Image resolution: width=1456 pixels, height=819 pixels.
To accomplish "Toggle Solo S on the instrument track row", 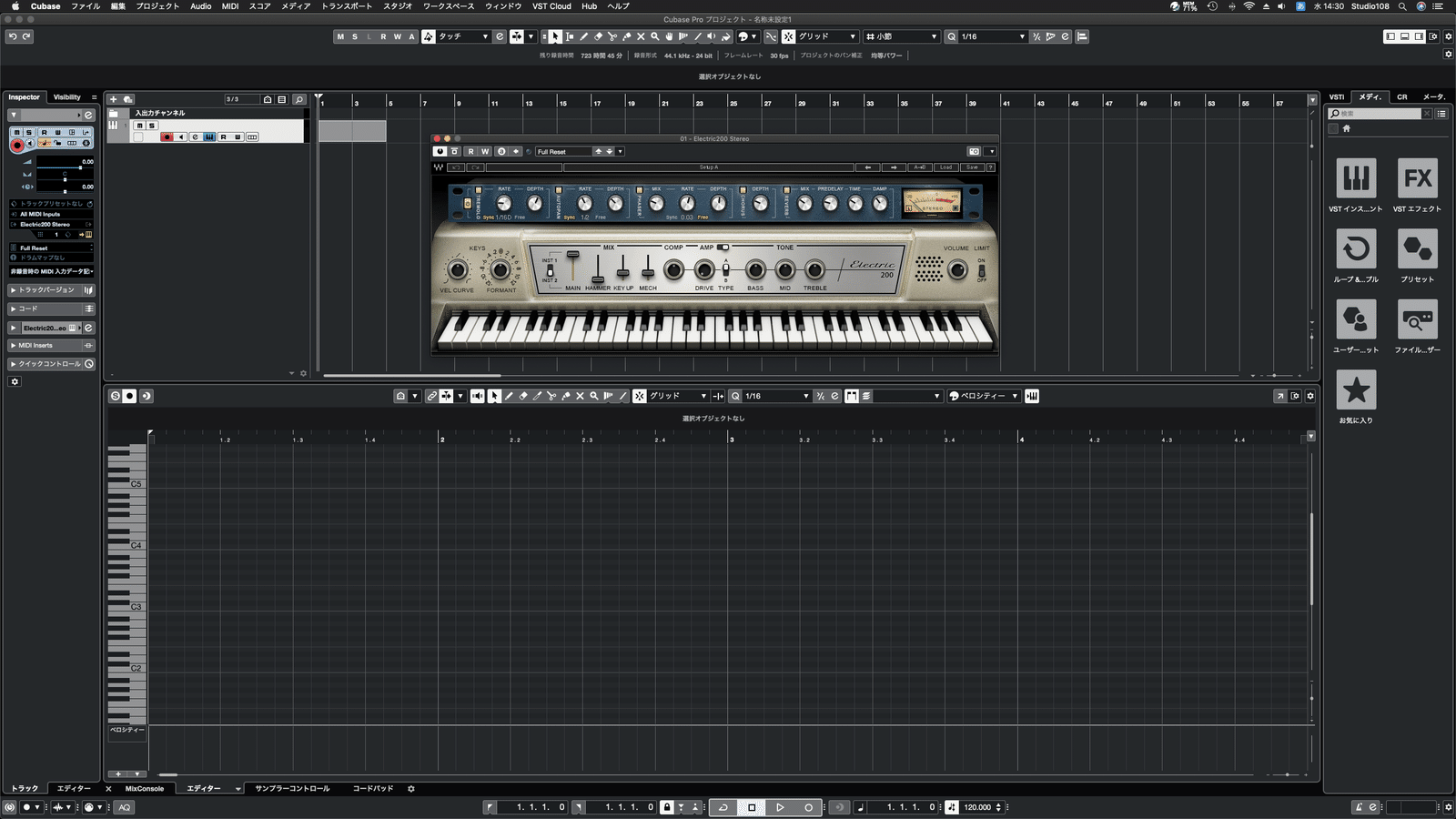I will pyautogui.click(x=152, y=126).
